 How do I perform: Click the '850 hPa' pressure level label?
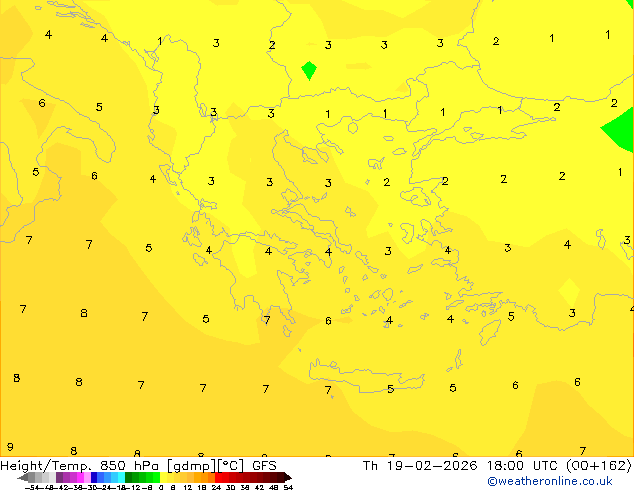(129, 466)
